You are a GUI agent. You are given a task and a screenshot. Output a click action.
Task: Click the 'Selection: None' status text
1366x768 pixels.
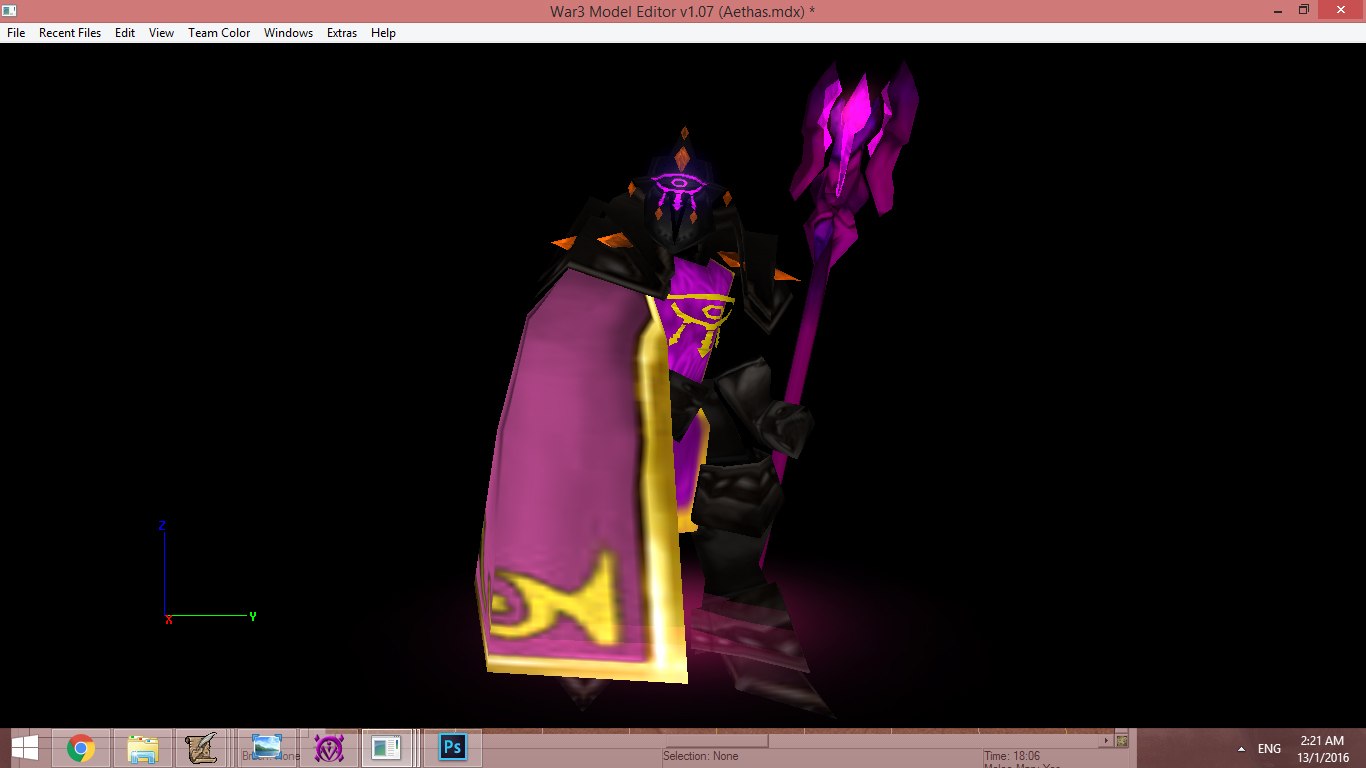pyautogui.click(x=700, y=756)
